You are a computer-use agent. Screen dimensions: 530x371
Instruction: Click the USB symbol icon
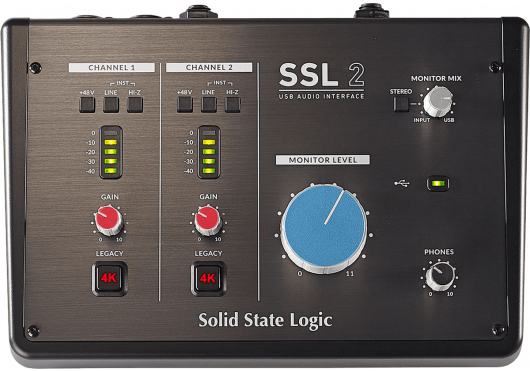[x=402, y=183]
